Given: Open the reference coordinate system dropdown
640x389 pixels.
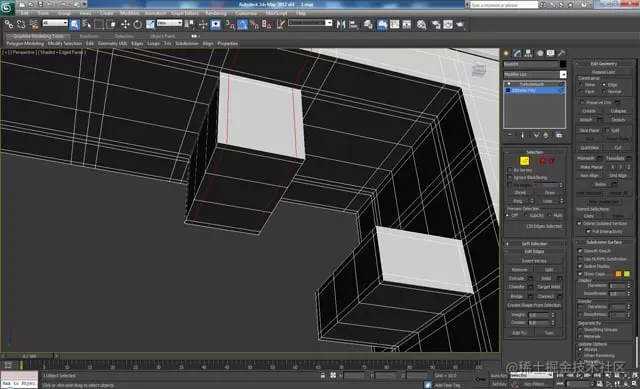Looking at the screenshot, I should 169,23.
